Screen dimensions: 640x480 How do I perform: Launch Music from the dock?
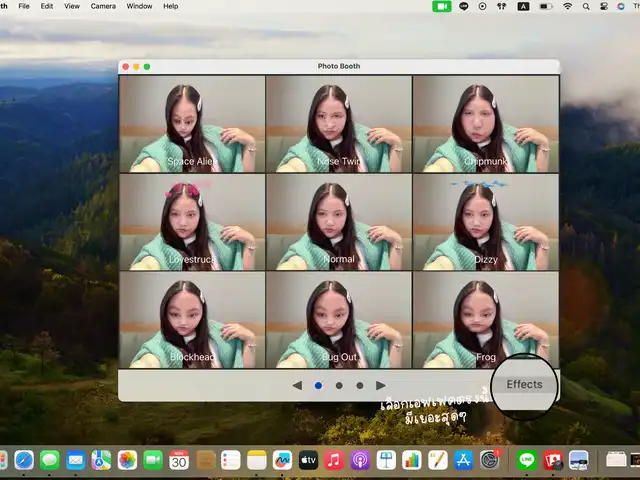click(x=334, y=460)
